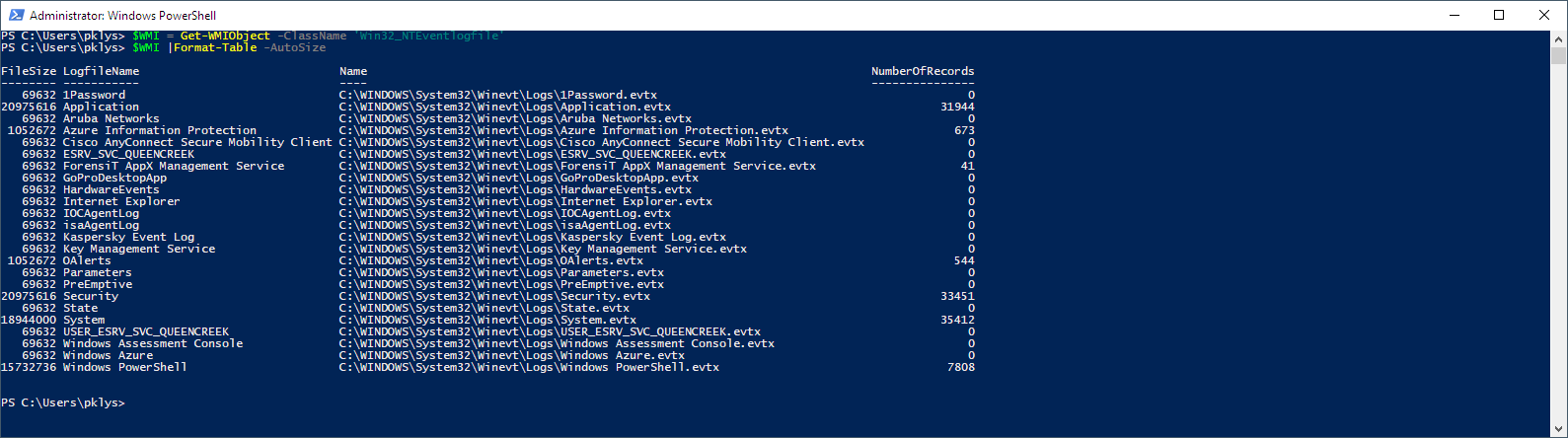The image size is (1568, 438).
Task: Click the NumberOfRecords column header
Action: point(922,71)
